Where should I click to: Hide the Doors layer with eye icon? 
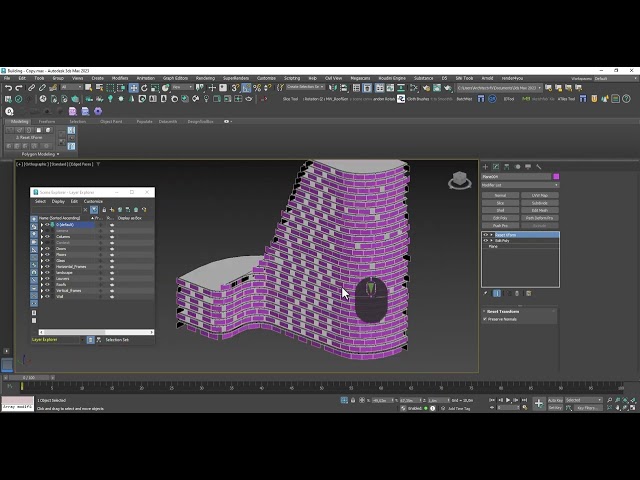pyautogui.click(x=47, y=249)
